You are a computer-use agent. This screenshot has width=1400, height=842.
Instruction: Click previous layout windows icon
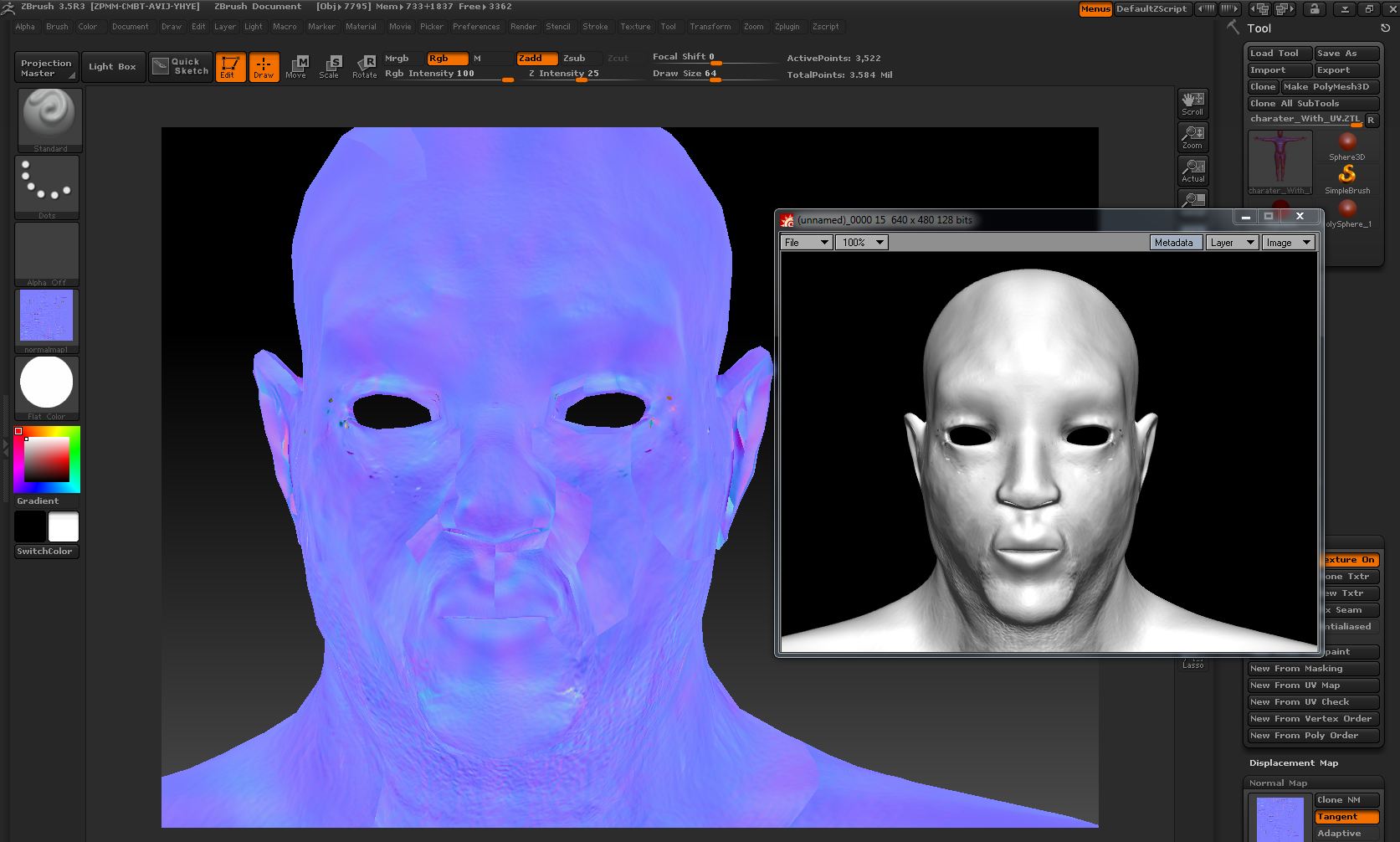(1259, 9)
